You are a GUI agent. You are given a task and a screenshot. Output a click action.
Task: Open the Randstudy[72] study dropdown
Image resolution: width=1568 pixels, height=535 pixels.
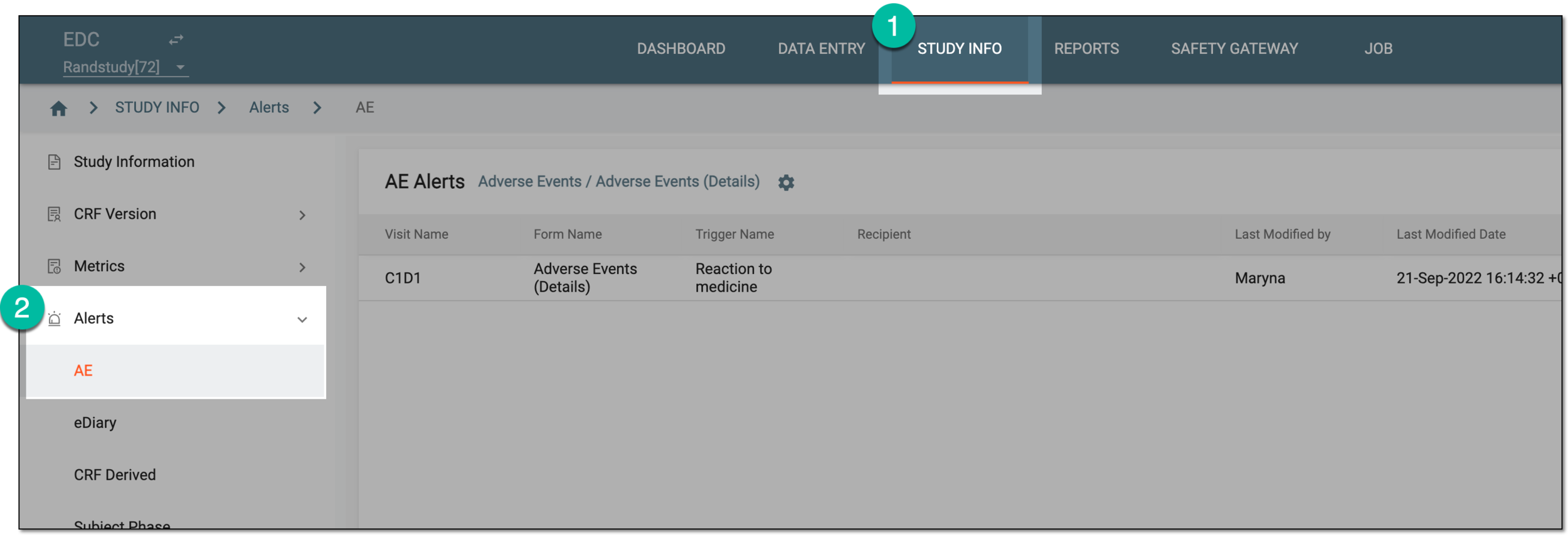pos(125,67)
